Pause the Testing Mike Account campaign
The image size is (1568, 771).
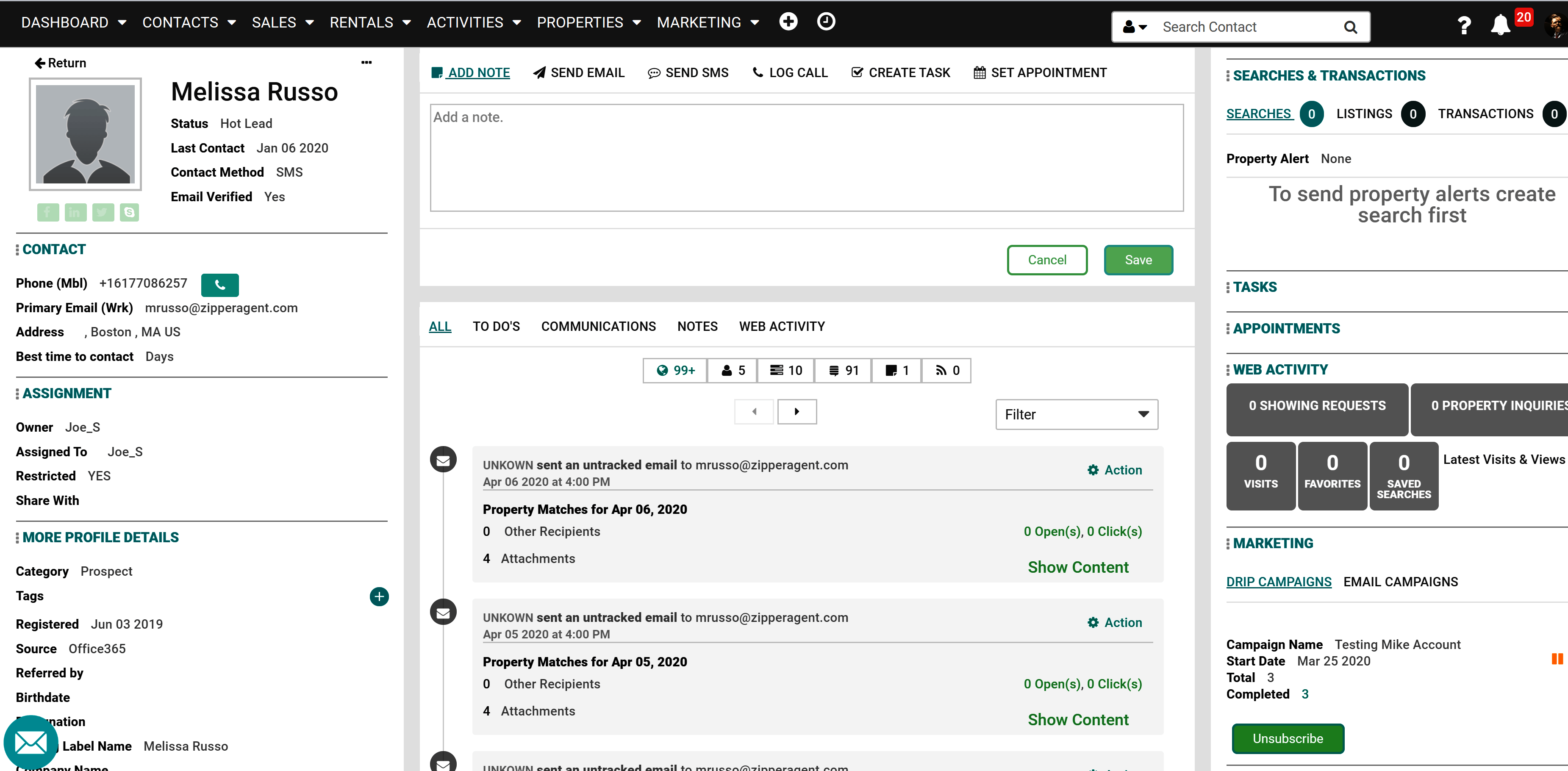[x=1557, y=659]
